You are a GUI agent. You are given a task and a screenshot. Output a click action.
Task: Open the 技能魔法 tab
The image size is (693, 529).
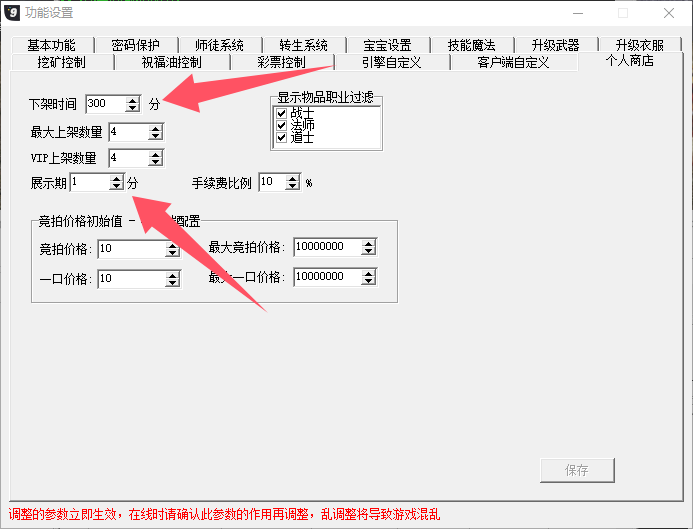tap(472, 45)
